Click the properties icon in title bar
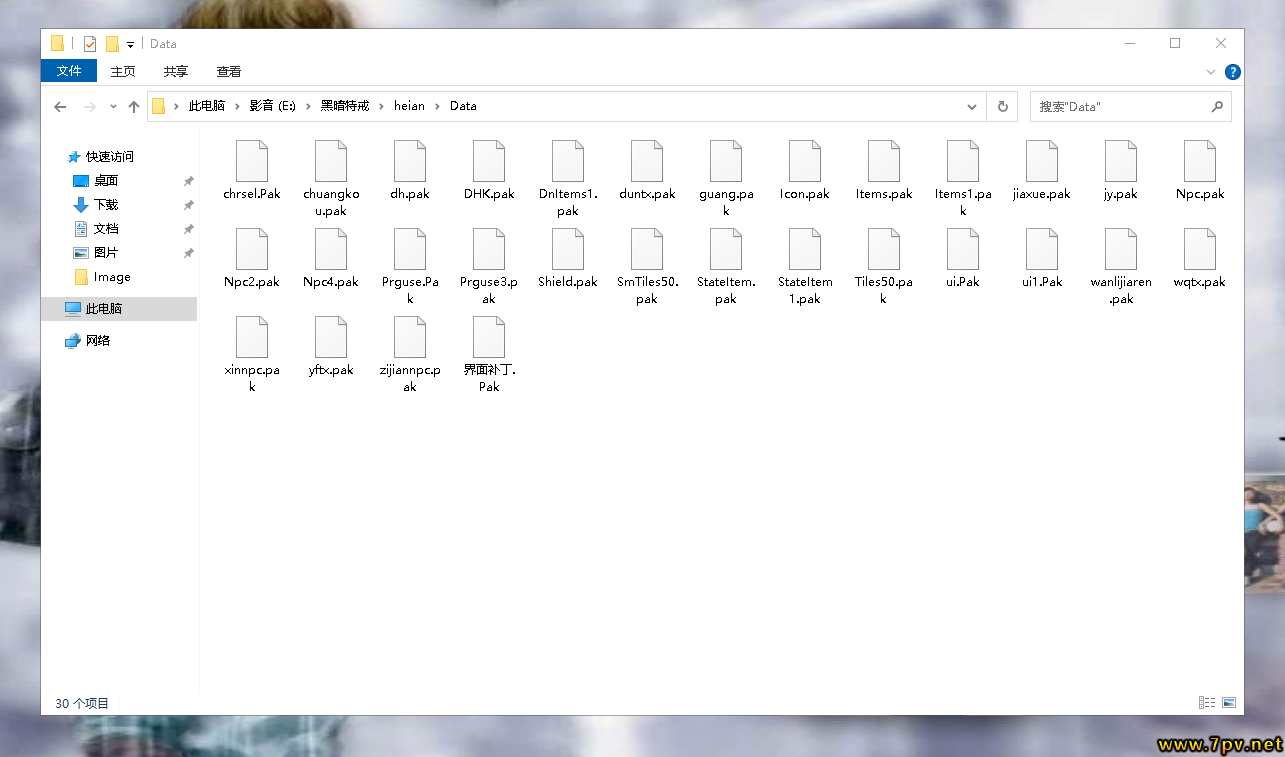The width and height of the screenshot is (1285, 757). (x=90, y=44)
